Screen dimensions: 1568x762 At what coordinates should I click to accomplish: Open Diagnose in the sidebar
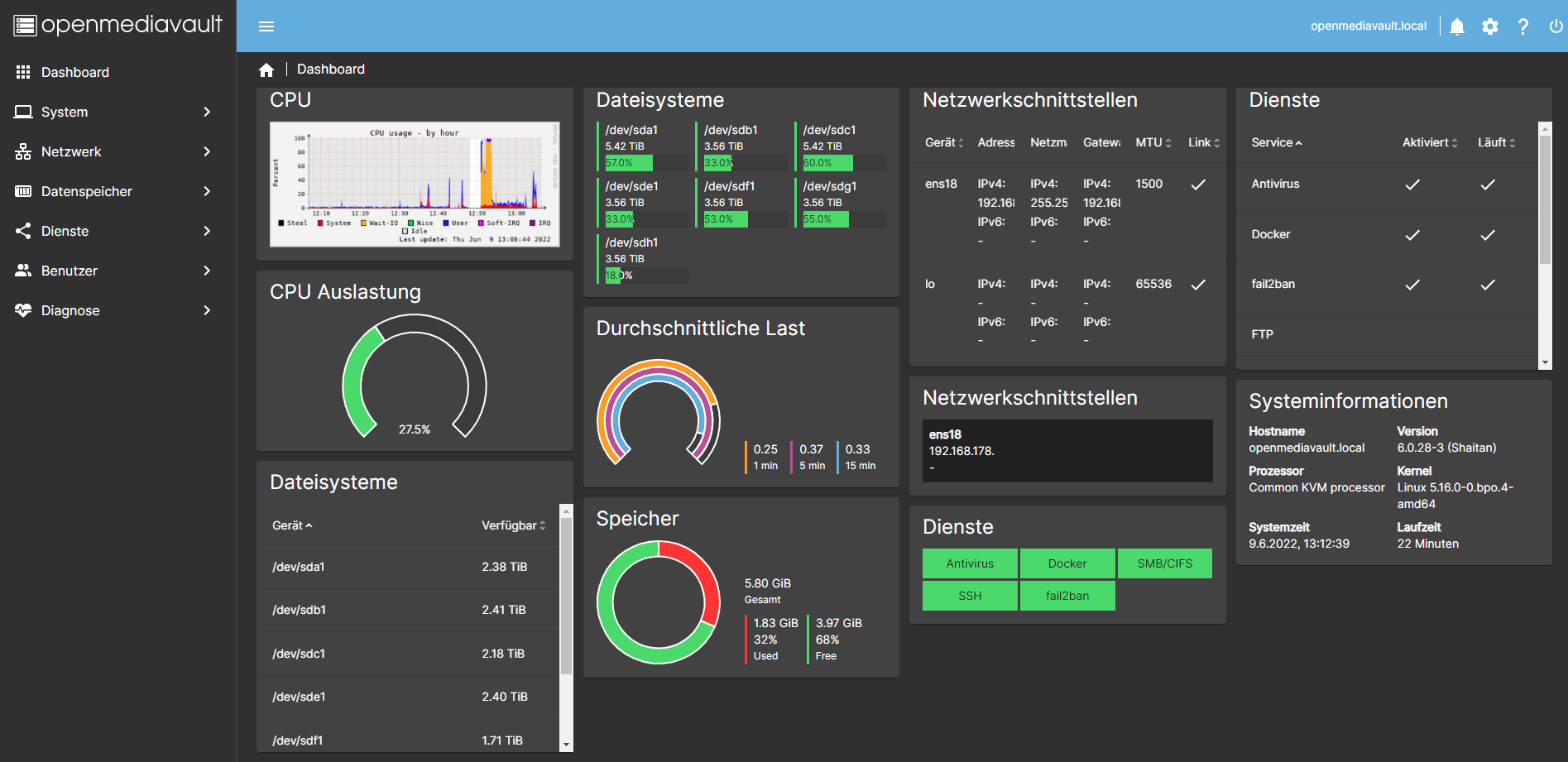pos(118,310)
